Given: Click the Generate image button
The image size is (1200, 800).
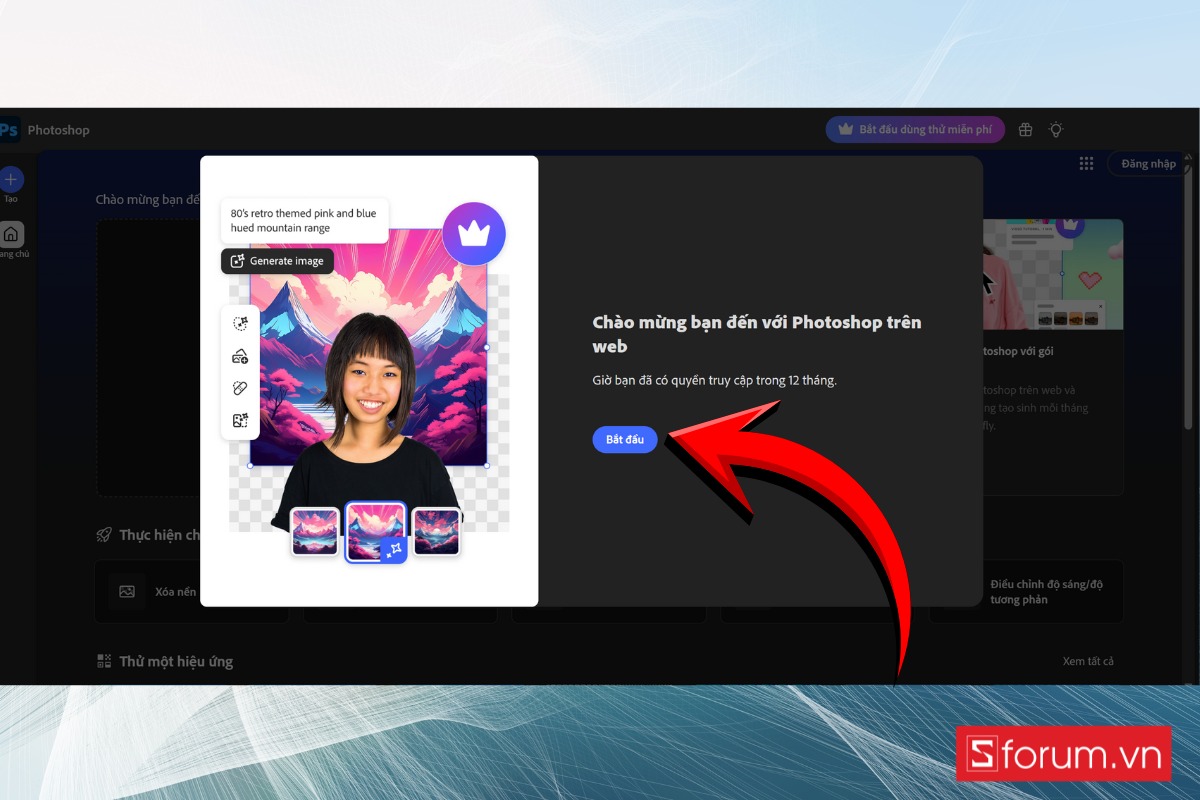Looking at the screenshot, I should coord(277,261).
